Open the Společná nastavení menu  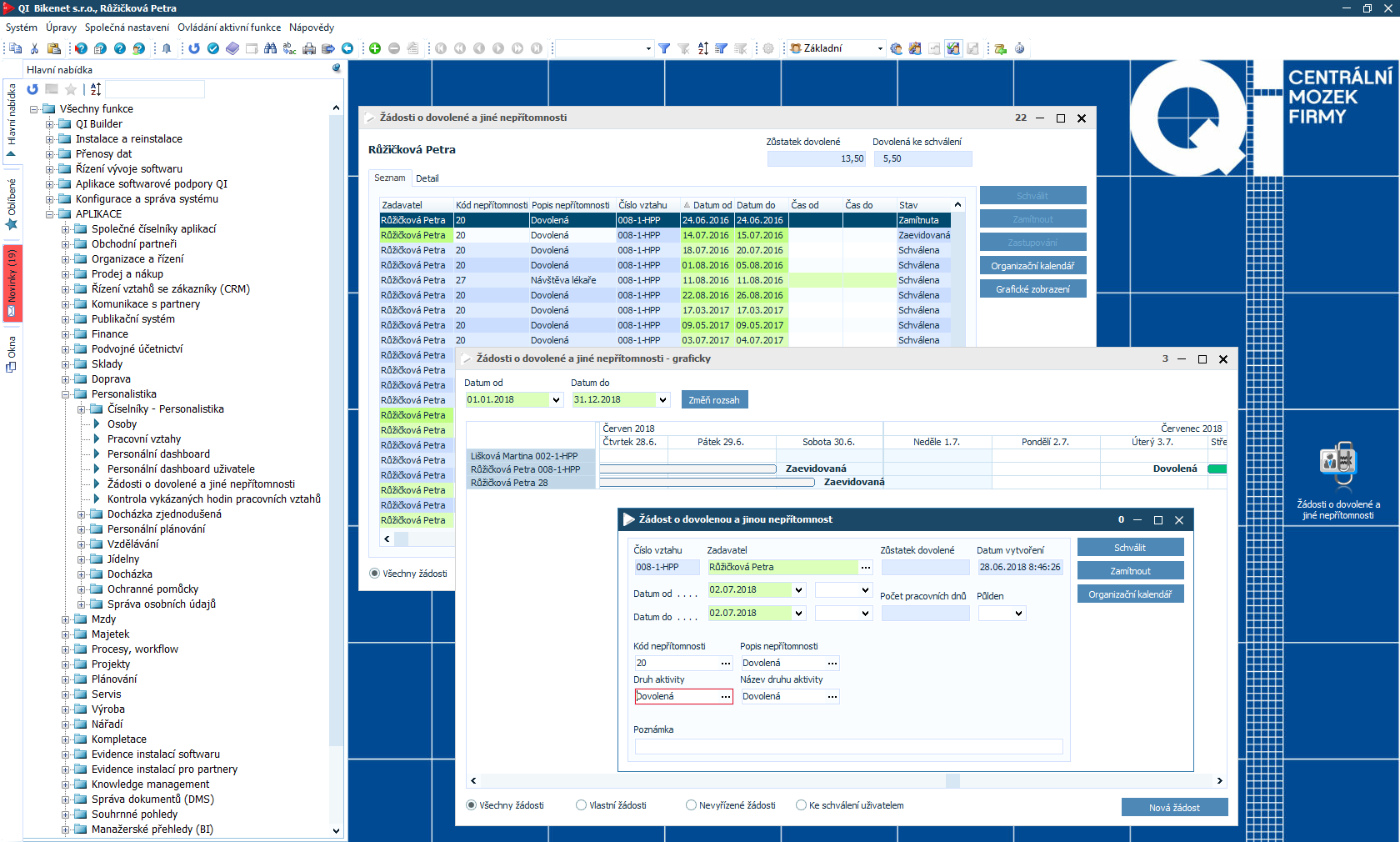click(x=127, y=28)
